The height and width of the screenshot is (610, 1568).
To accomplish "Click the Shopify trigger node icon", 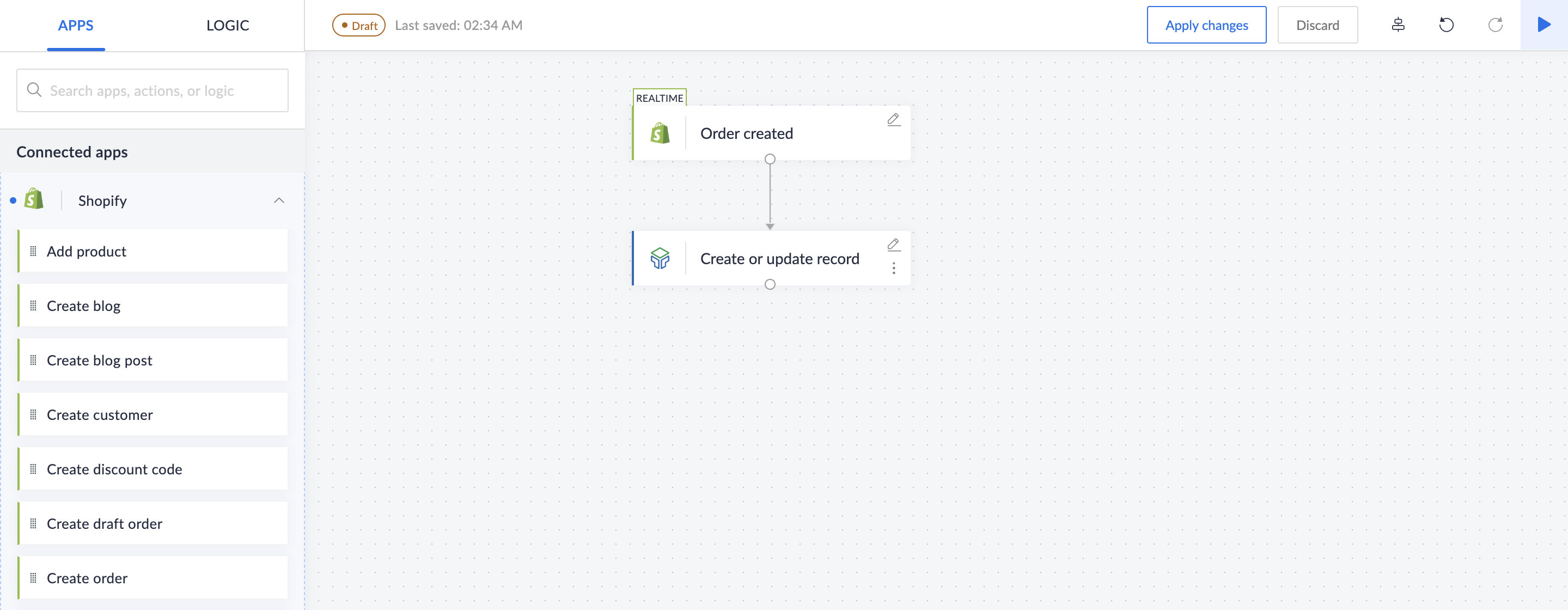I will pyautogui.click(x=660, y=132).
